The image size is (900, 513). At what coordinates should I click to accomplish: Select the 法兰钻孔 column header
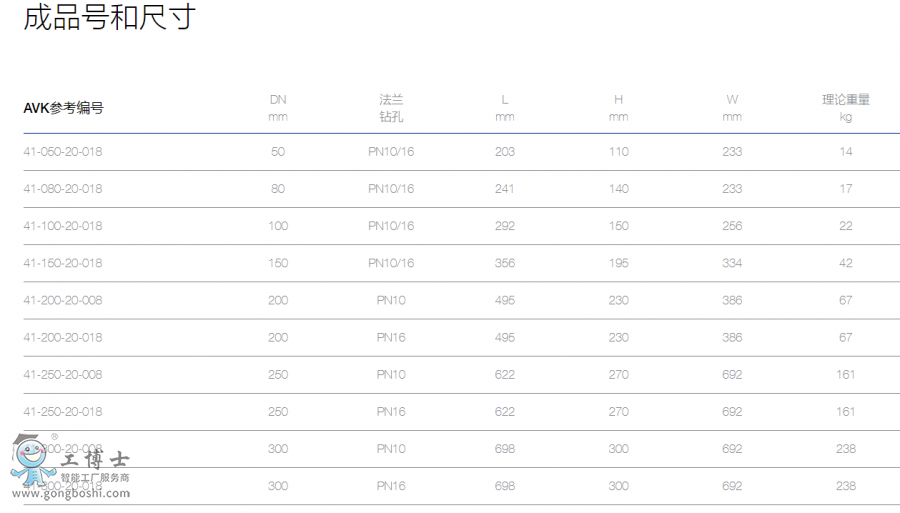pyautogui.click(x=391, y=108)
